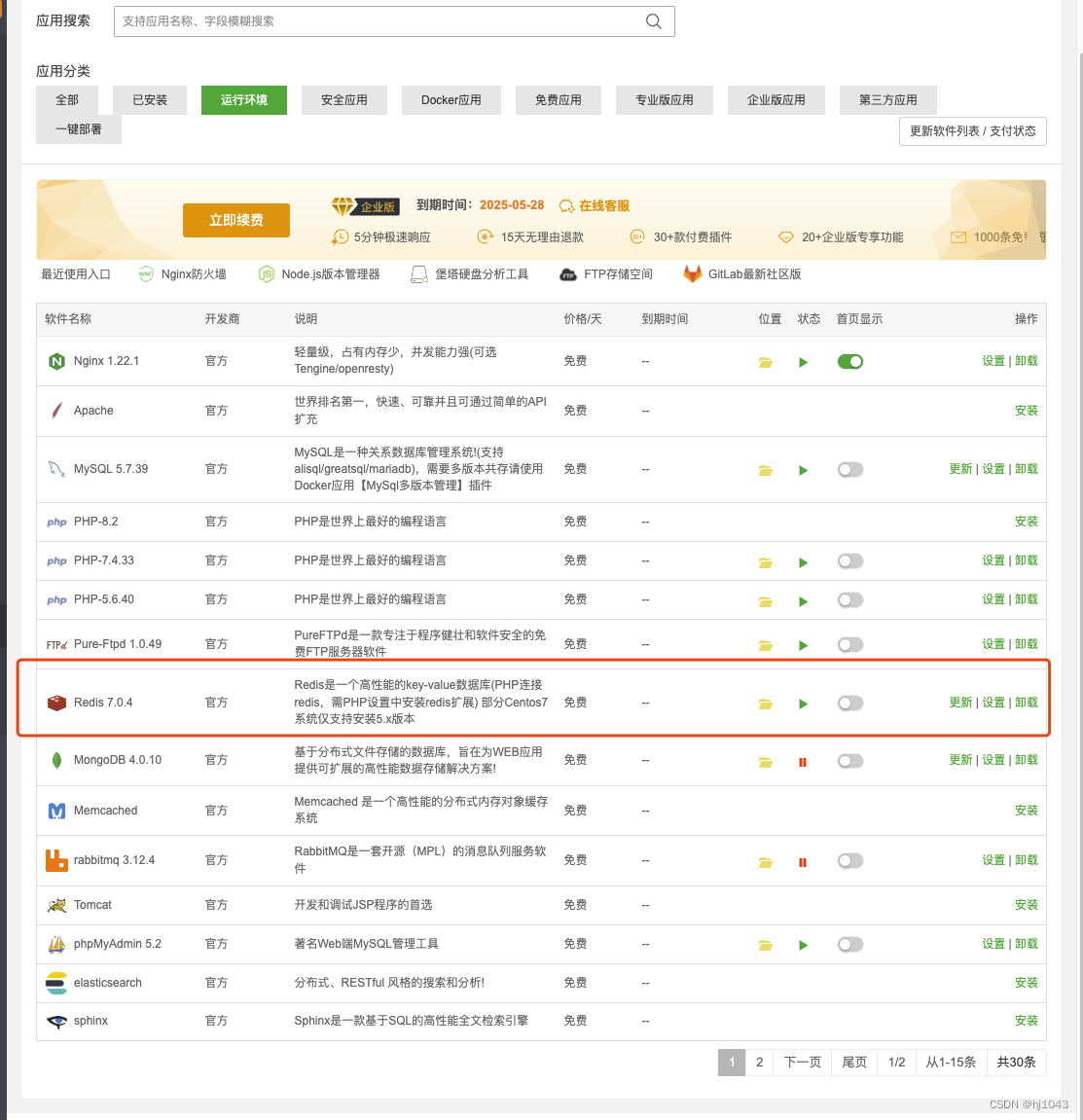The width and height of the screenshot is (1083, 1120).
Task: Open the PHP-5.6.40 folder icon
Action: pyautogui.click(x=765, y=601)
